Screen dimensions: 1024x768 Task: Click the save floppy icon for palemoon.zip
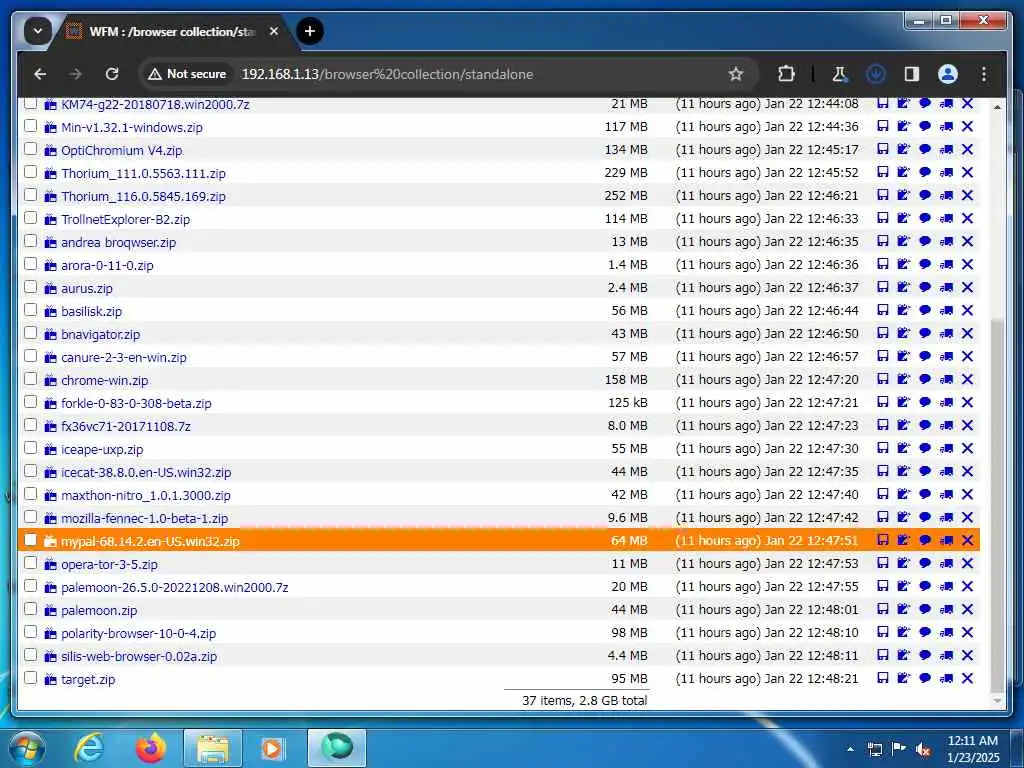pyautogui.click(x=882, y=609)
